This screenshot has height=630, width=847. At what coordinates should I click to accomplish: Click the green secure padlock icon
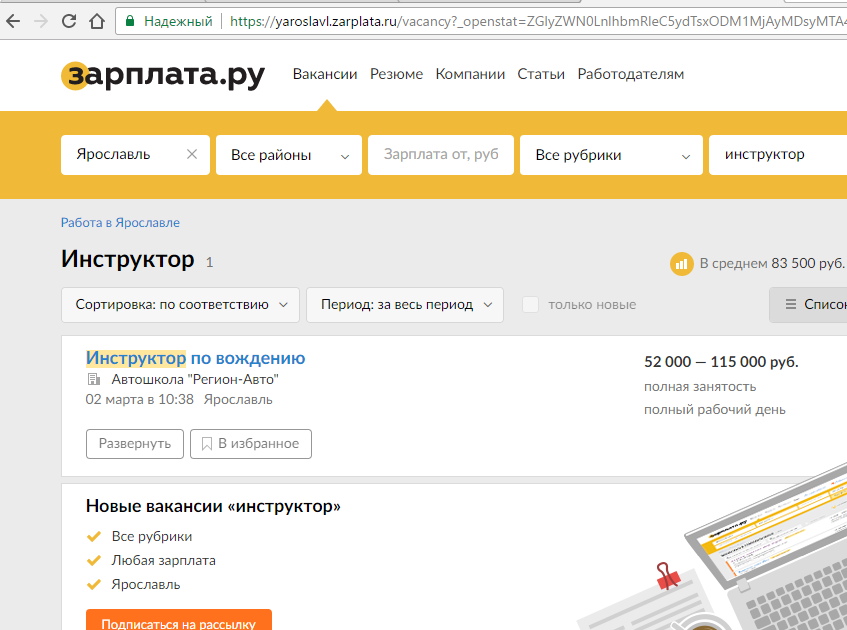tap(130, 20)
